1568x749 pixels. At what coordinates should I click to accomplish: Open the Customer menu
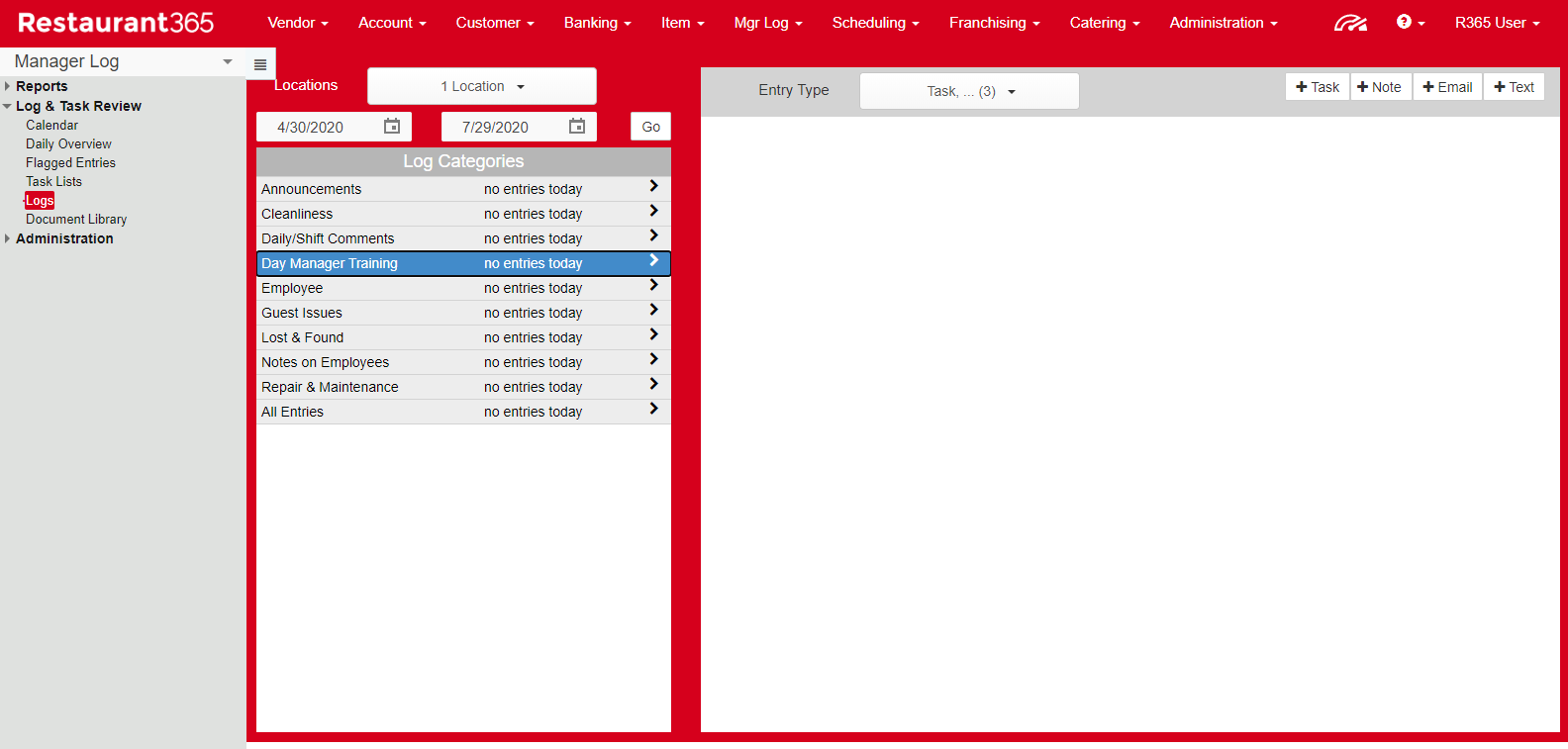point(495,23)
